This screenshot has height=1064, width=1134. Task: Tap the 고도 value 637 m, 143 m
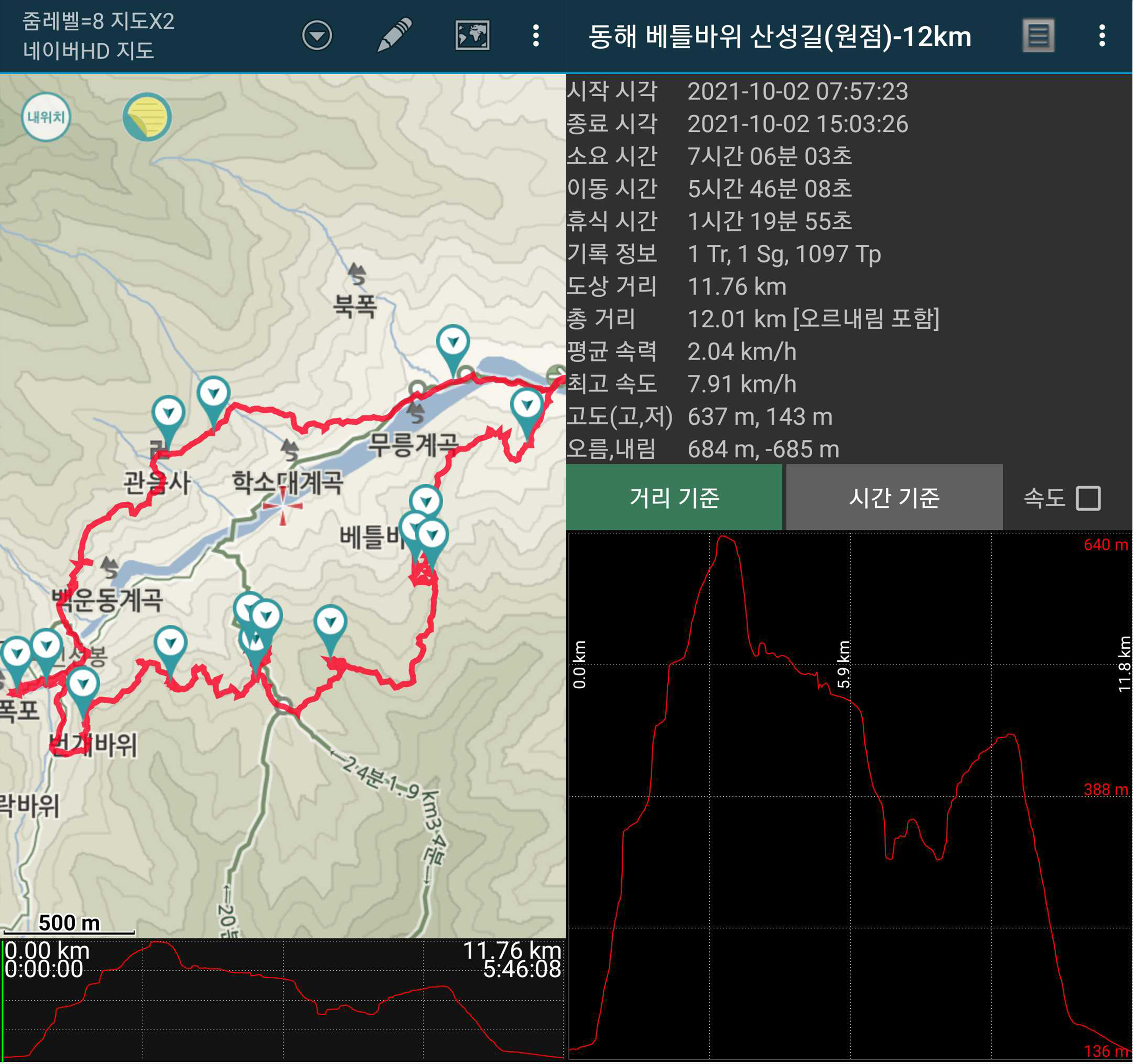[760, 417]
